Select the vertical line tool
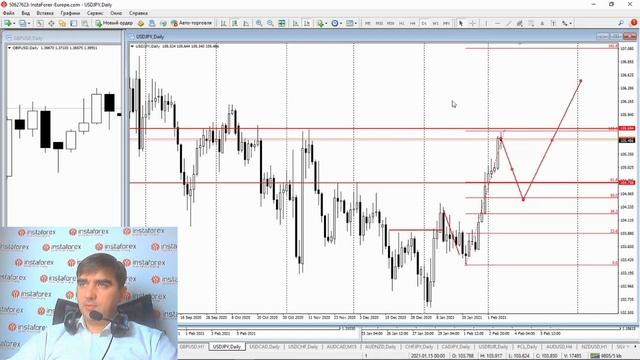This screenshot has height=360, width=640. (x=486, y=23)
